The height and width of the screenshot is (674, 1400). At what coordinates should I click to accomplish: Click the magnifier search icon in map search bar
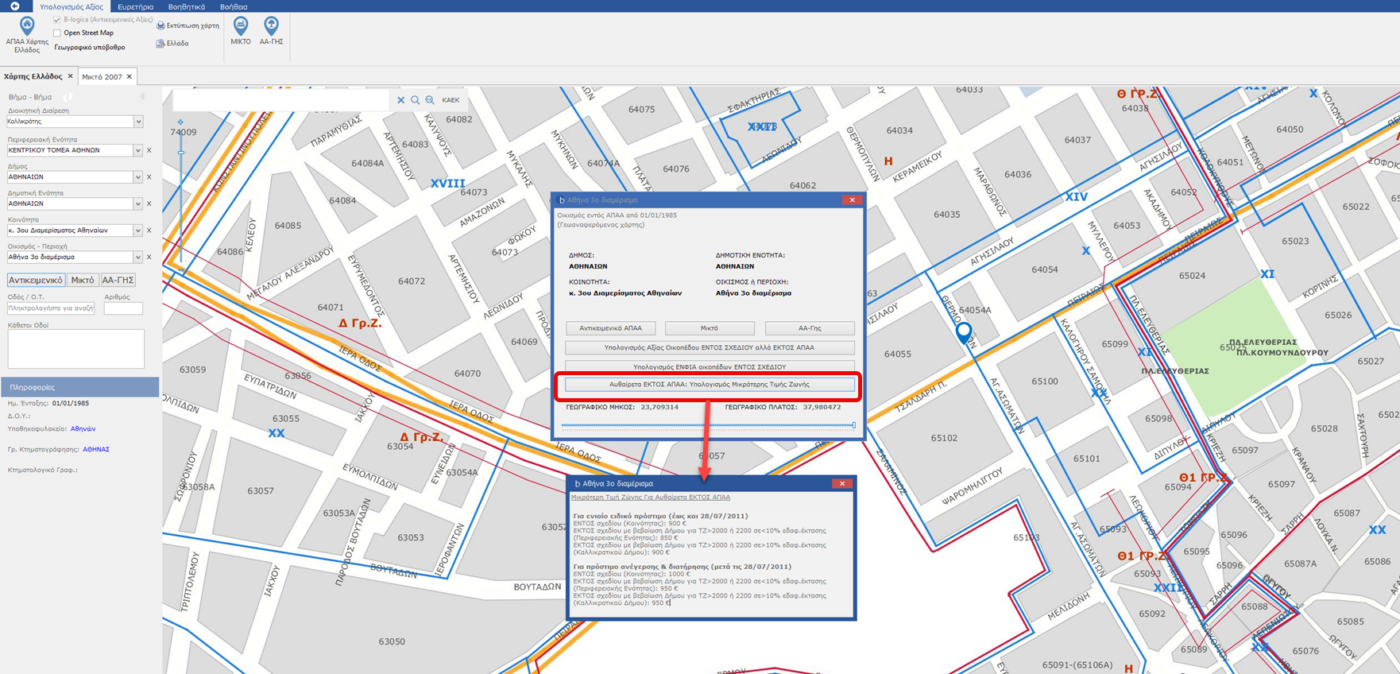tap(415, 100)
